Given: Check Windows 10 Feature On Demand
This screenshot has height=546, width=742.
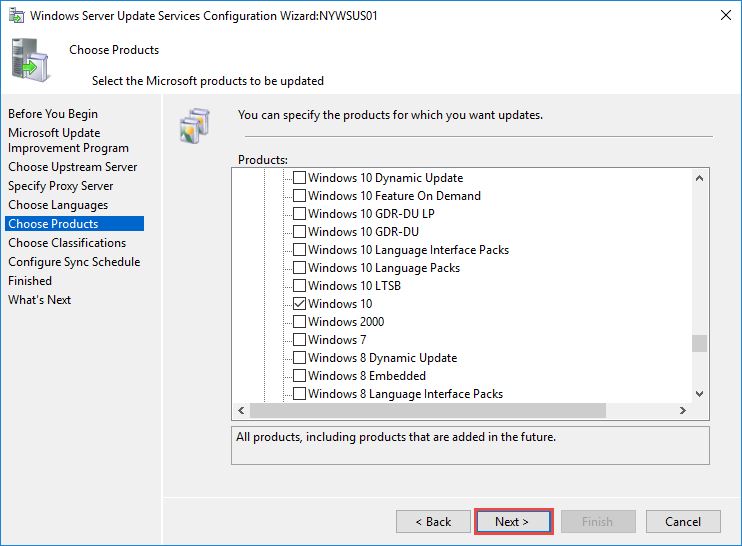Looking at the screenshot, I should coord(299,196).
